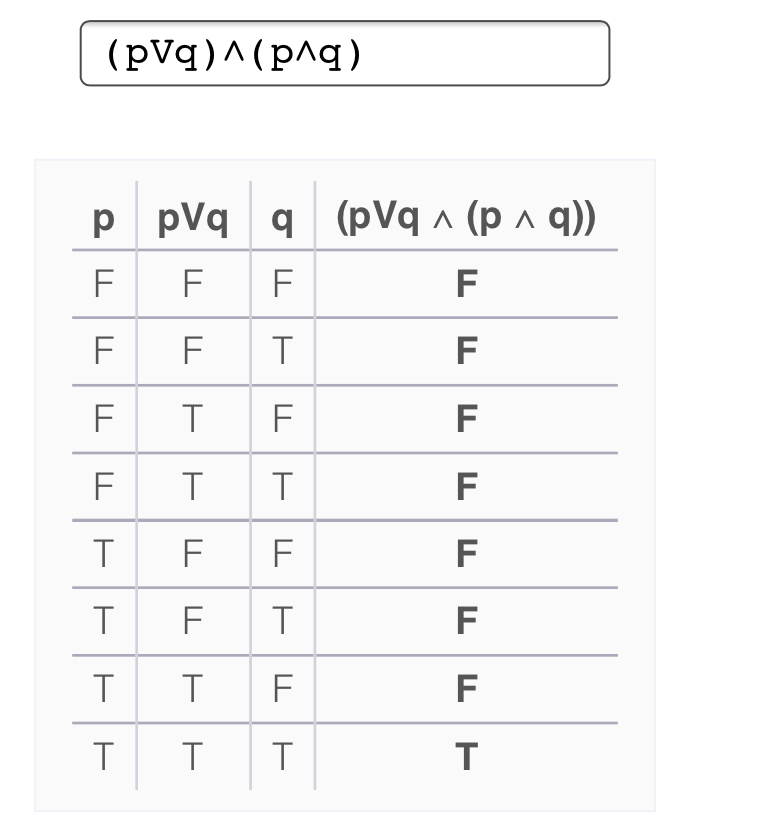Select the bold F result in fourth row
The height and width of the screenshot is (835, 783).
466,487
